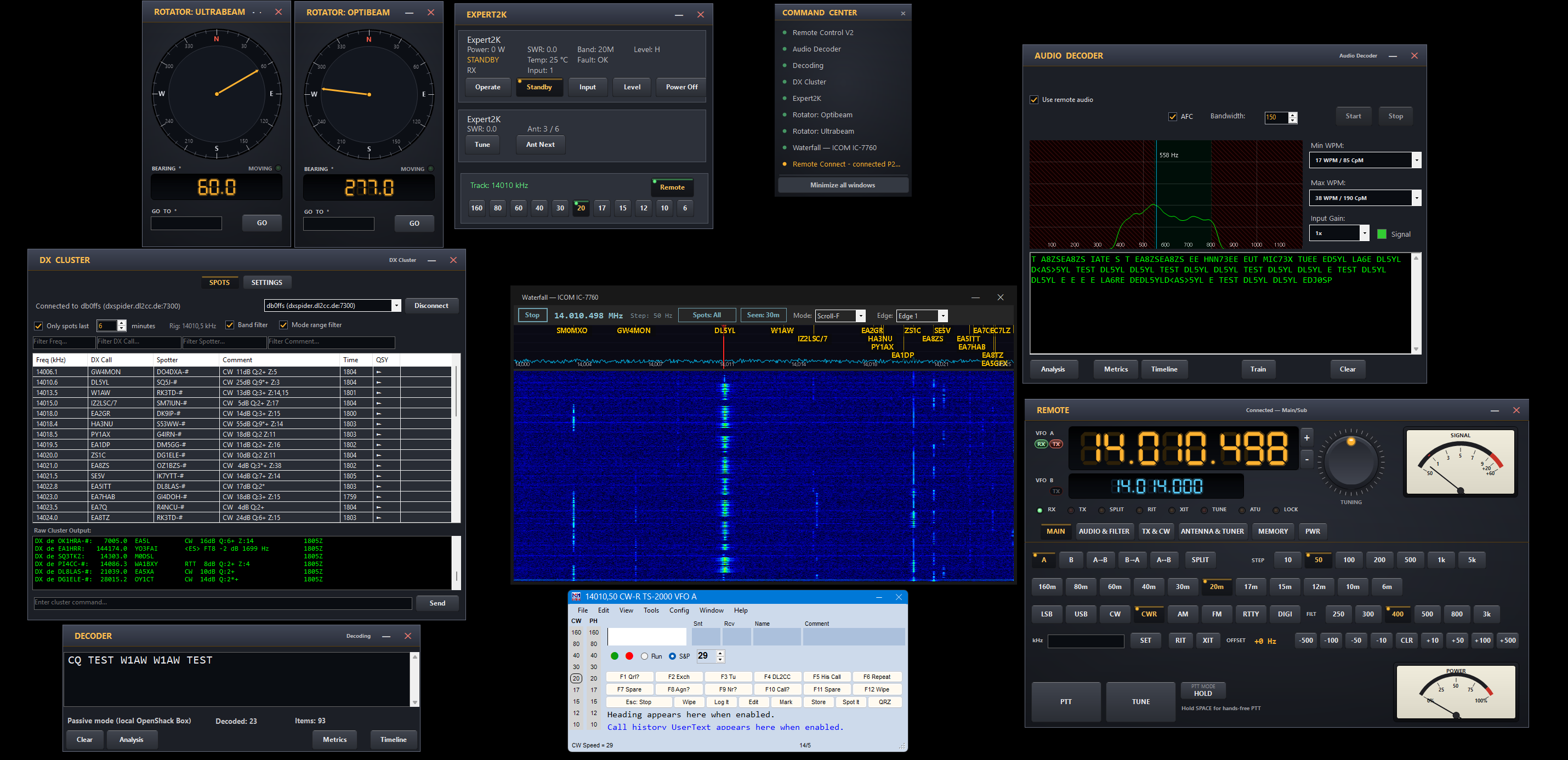Click the ATU status LED in Remote

[1242, 510]
